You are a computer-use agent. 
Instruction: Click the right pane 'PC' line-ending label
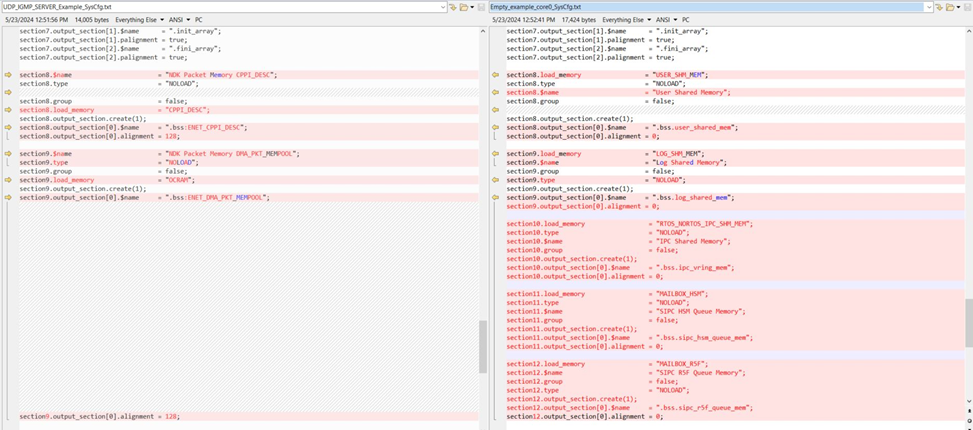(x=686, y=20)
